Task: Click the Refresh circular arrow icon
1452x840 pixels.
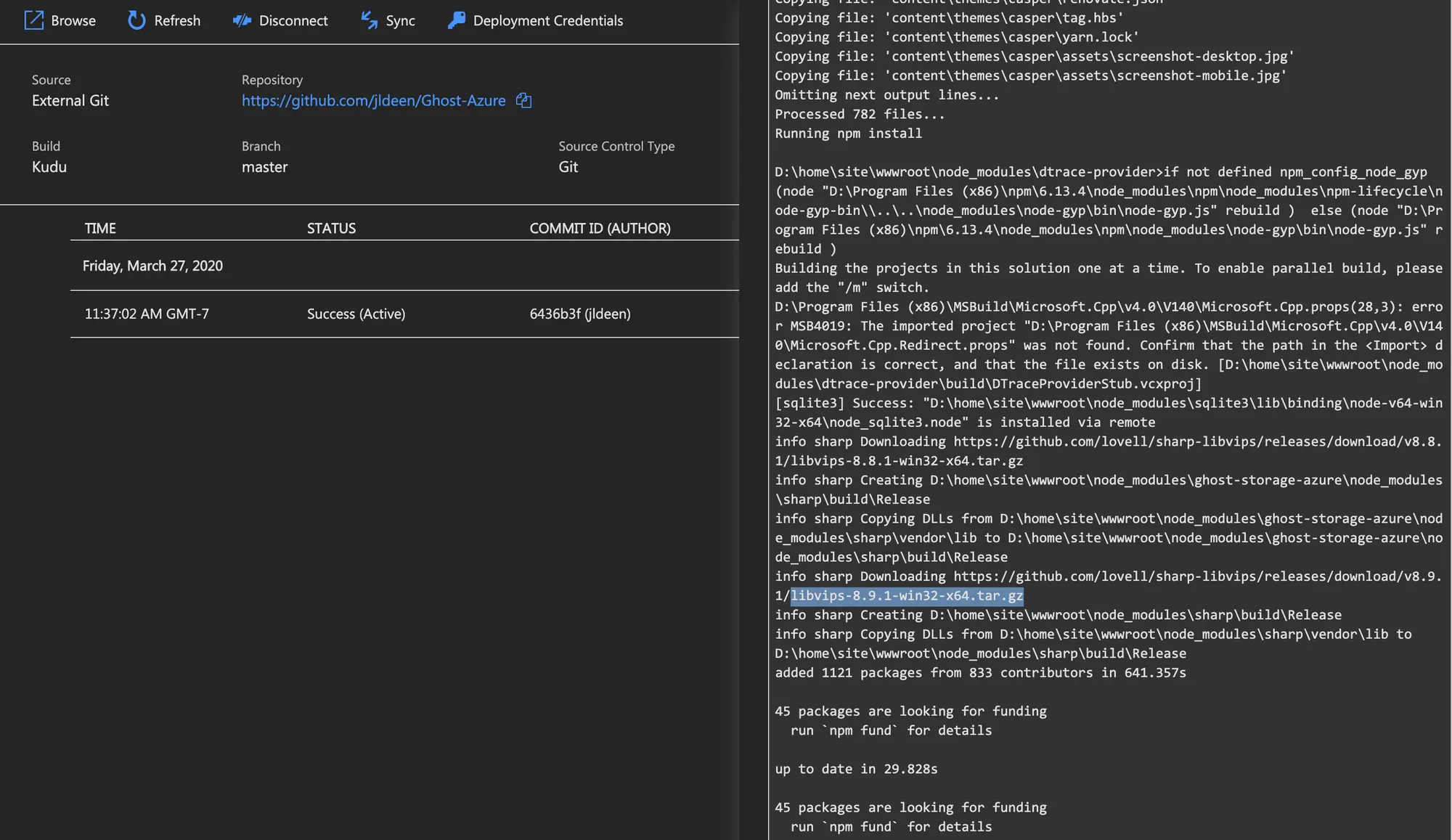Action: click(x=136, y=20)
